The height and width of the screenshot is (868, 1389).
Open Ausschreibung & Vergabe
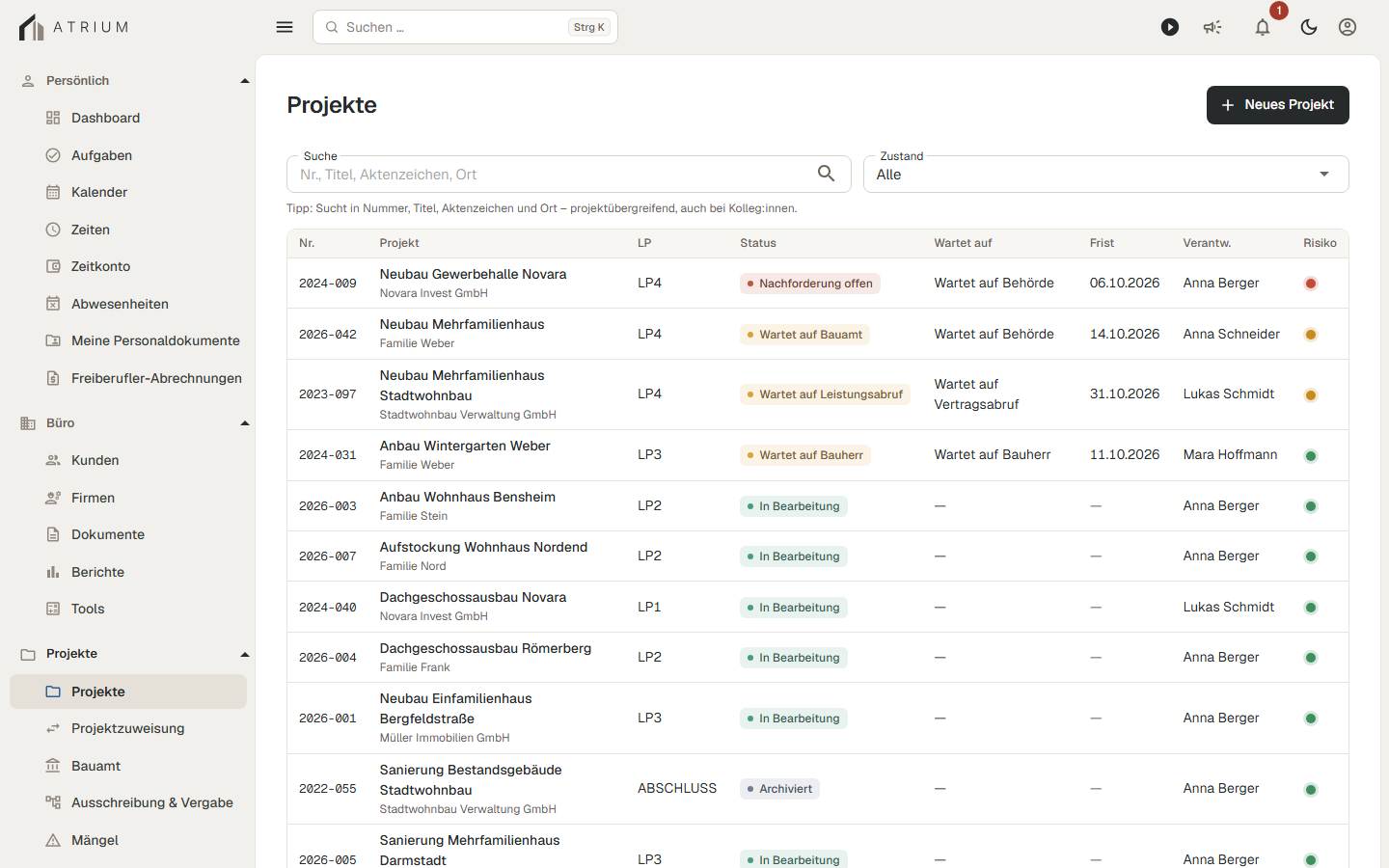(x=128, y=802)
